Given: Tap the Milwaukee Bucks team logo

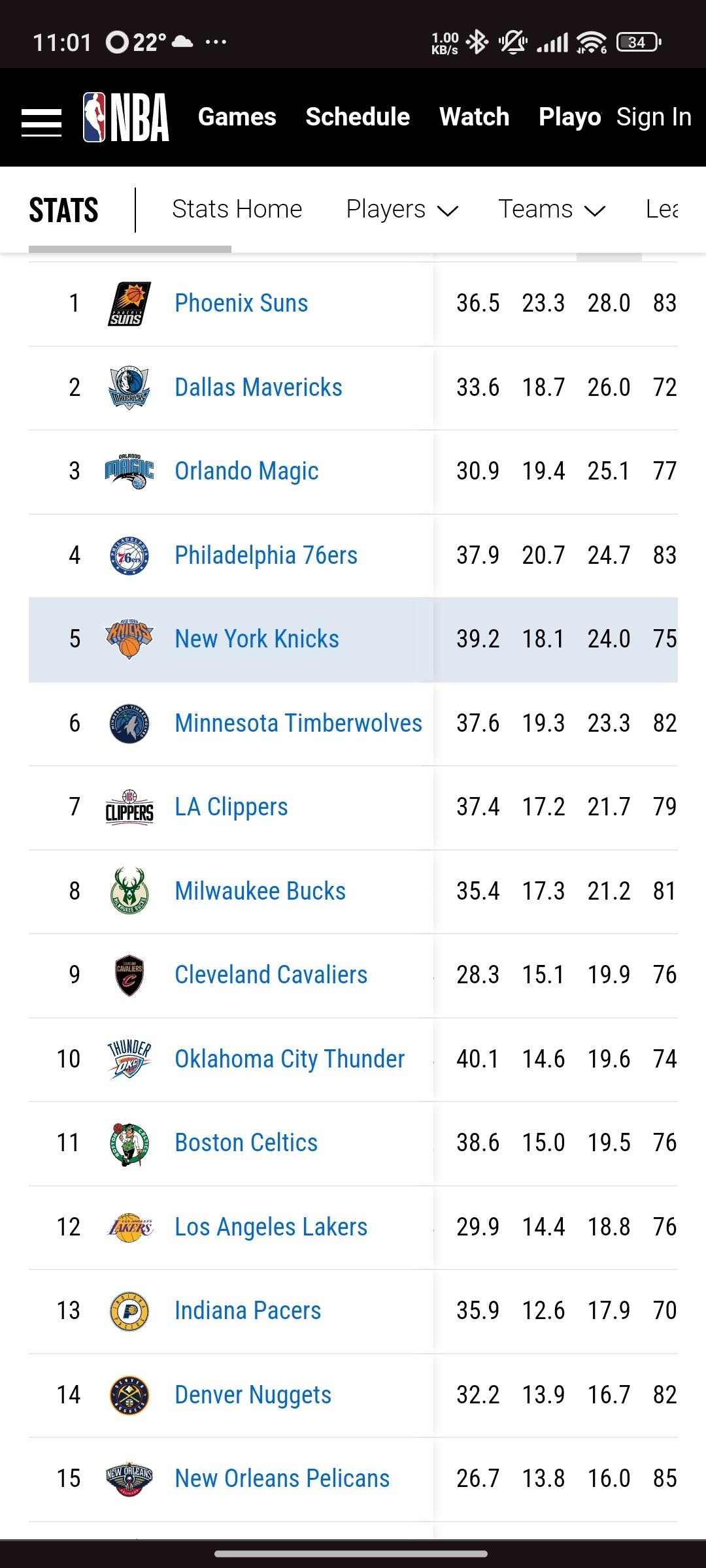Looking at the screenshot, I should click(129, 891).
